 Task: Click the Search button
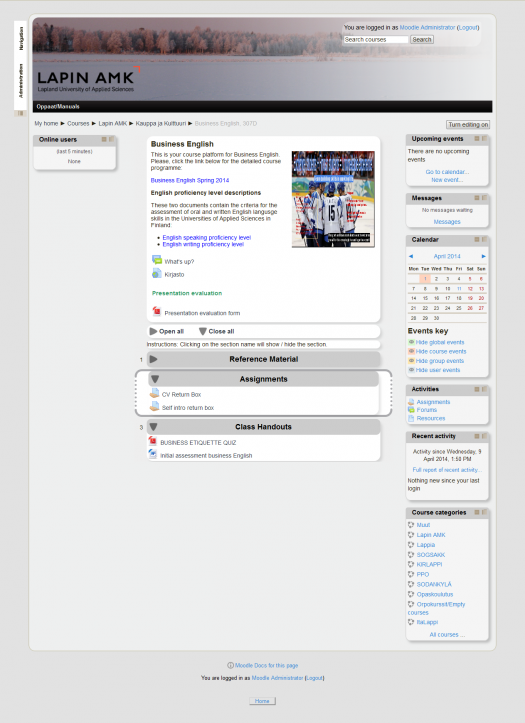[x=422, y=40]
